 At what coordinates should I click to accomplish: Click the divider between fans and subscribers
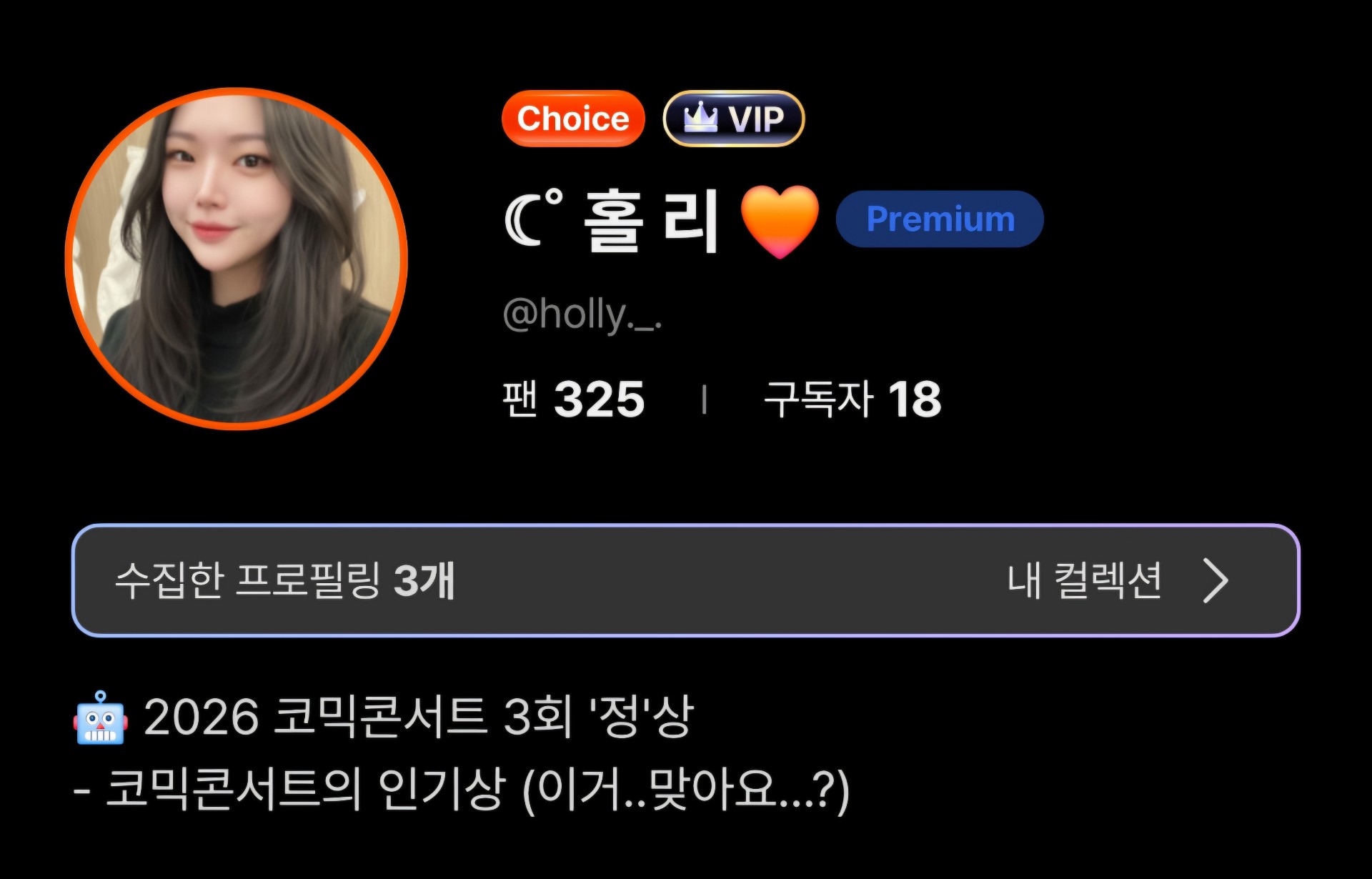[x=705, y=399]
